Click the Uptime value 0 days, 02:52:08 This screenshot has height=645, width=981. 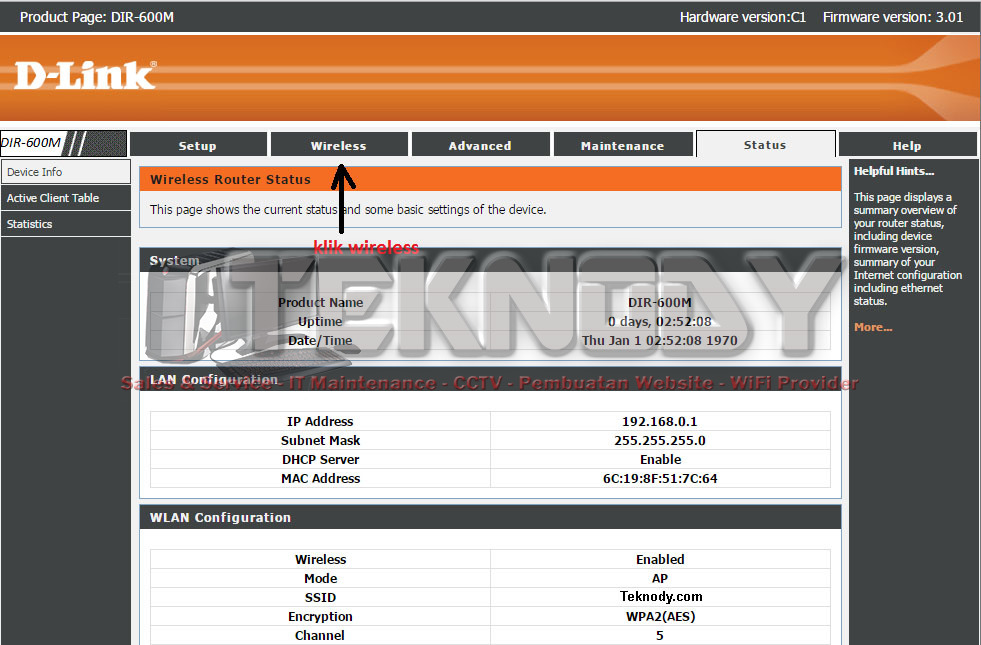659,322
